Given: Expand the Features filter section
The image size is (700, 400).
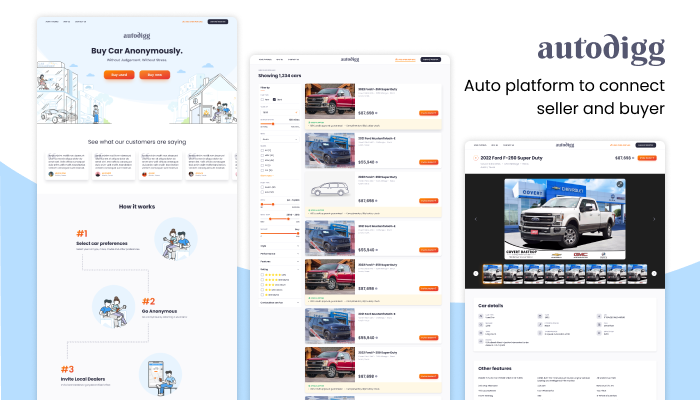Looking at the screenshot, I should [x=280, y=262].
